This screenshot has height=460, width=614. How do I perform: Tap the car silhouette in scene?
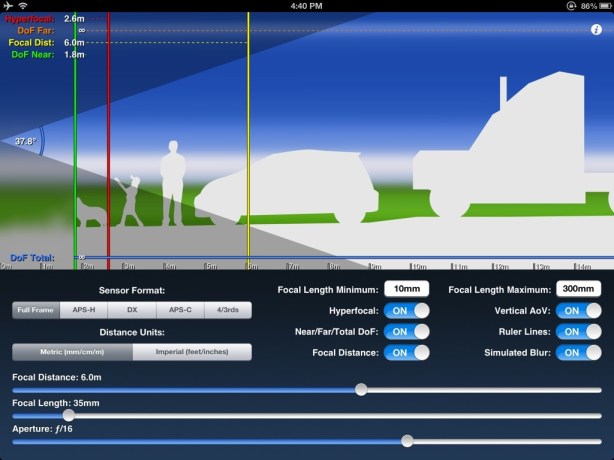[x=290, y=192]
